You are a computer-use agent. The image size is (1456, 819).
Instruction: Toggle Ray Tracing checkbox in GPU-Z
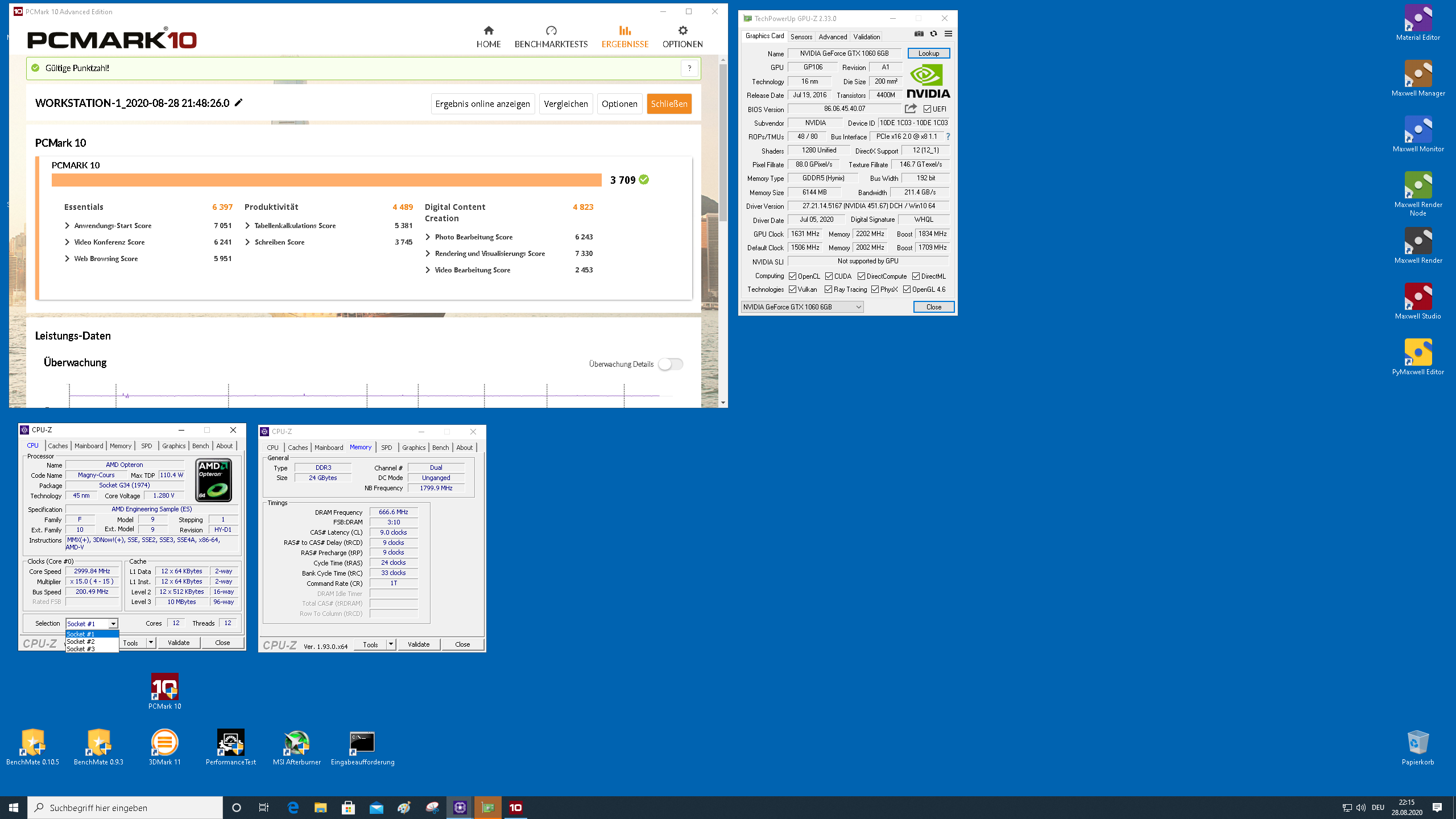click(x=829, y=289)
